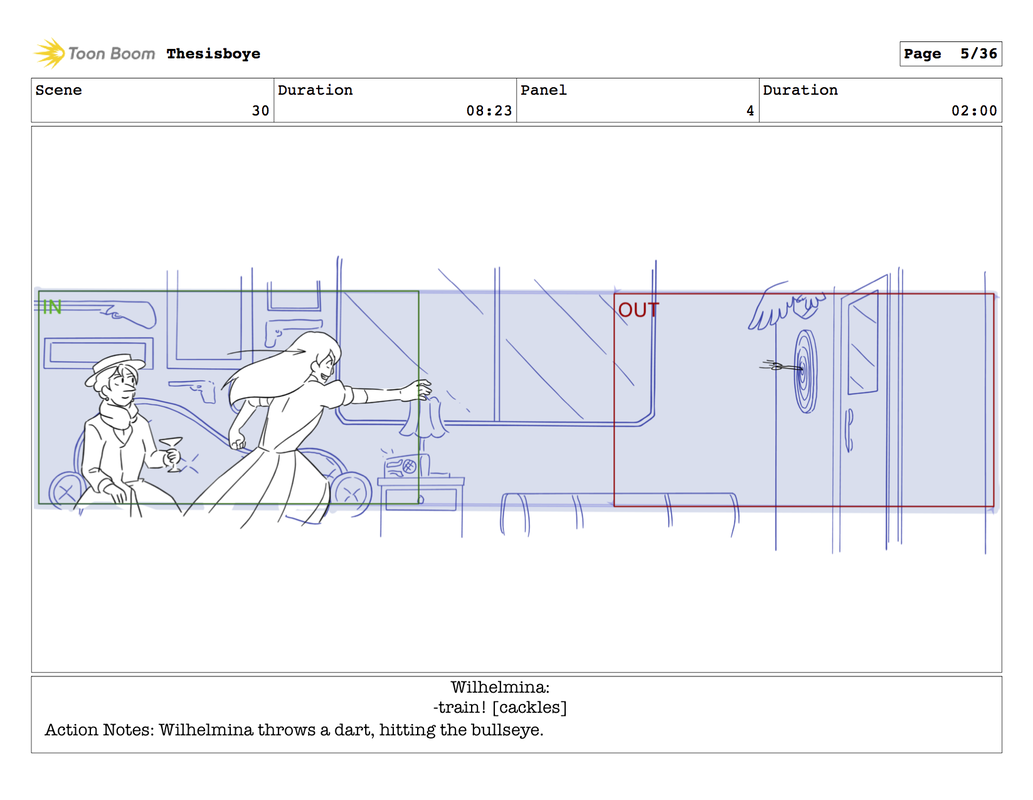Click the scene 'Duration' label beside Scene
Screen dimensions: 1033x800
[x=315, y=90]
